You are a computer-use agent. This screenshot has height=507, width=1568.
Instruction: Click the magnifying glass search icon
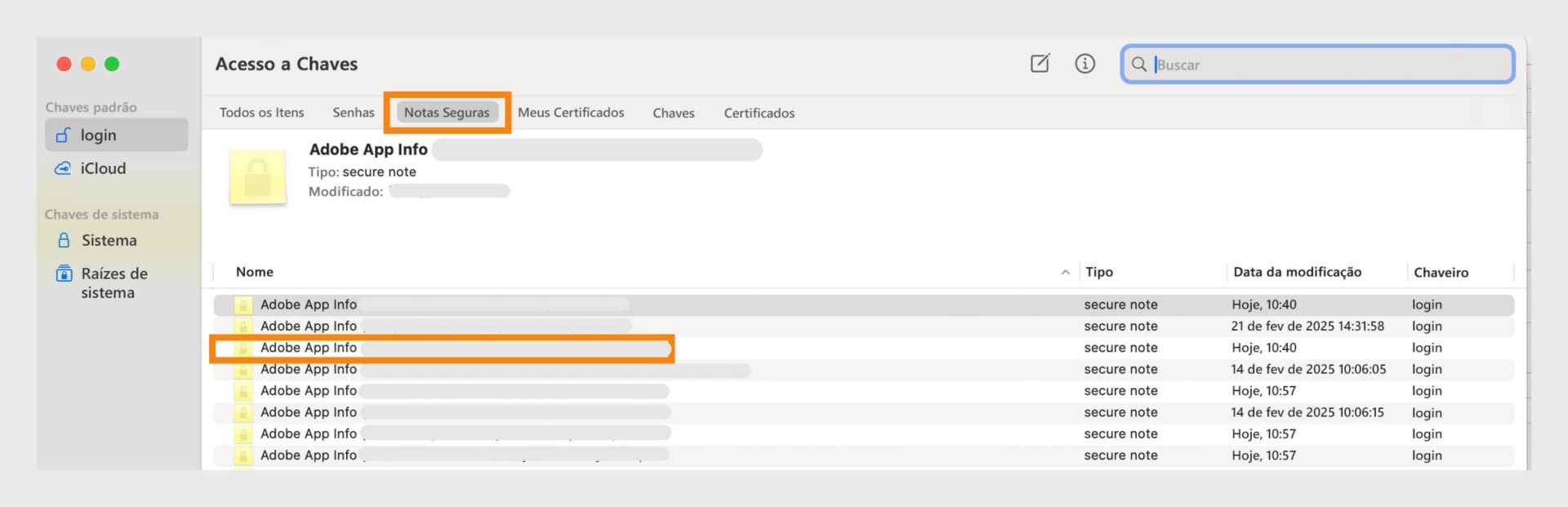pos(1138,64)
